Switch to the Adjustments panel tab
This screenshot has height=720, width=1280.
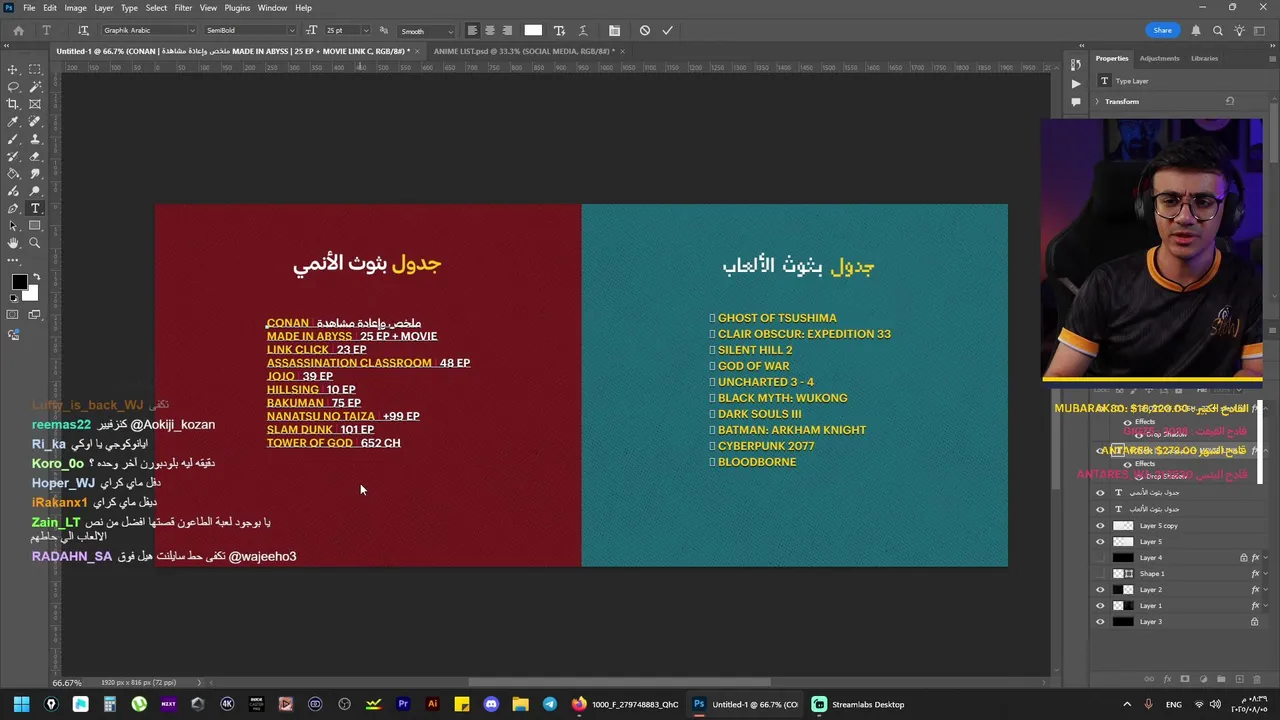click(1159, 58)
